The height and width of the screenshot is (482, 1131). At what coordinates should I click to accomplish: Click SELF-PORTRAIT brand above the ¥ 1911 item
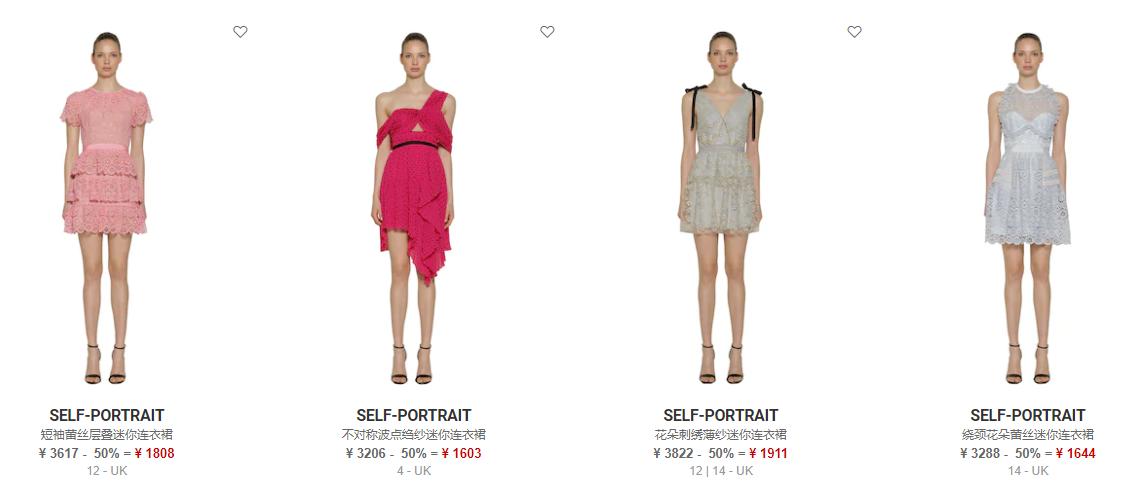pyautogui.click(x=721, y=416)
